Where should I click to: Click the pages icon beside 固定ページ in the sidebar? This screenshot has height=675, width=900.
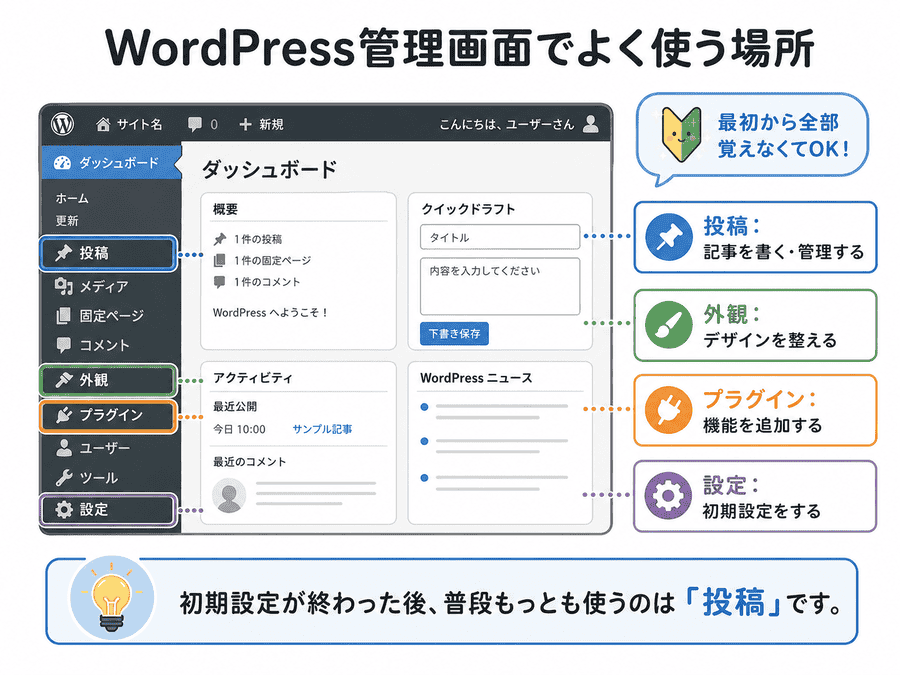click(x=63, y=315)
